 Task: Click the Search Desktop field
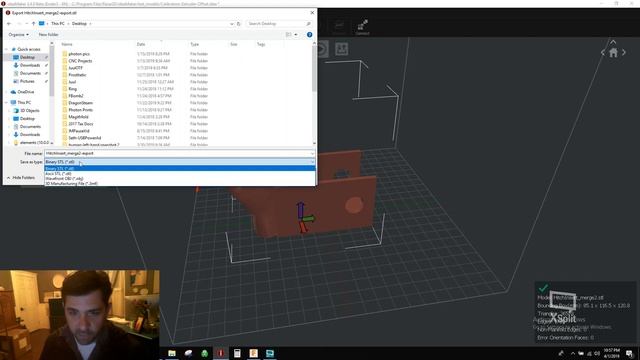(279, 24)
